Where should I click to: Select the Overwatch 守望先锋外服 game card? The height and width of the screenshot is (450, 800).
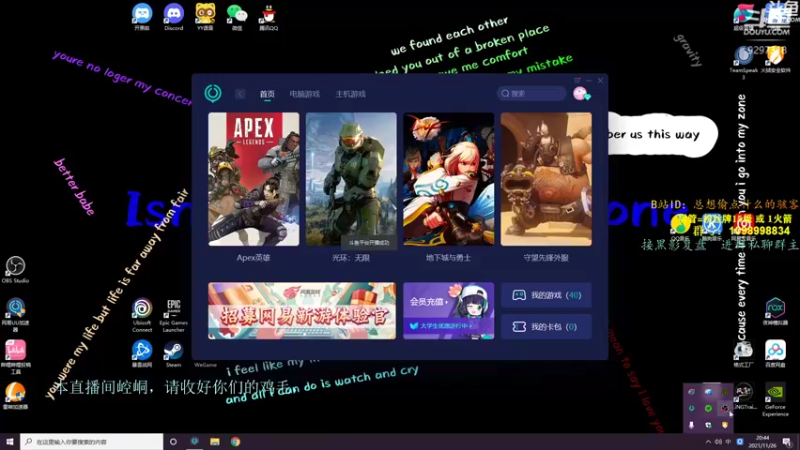tap(546, 179)
